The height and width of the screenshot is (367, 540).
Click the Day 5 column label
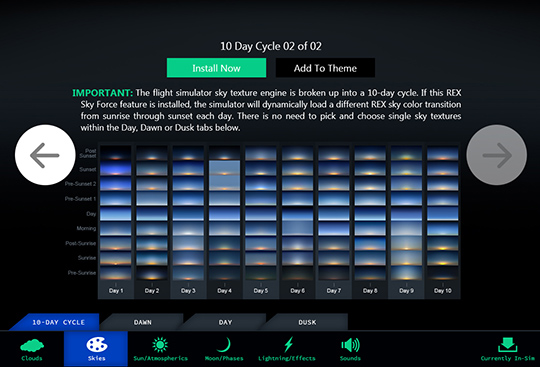pyautogui.click(x=261, y=291)
